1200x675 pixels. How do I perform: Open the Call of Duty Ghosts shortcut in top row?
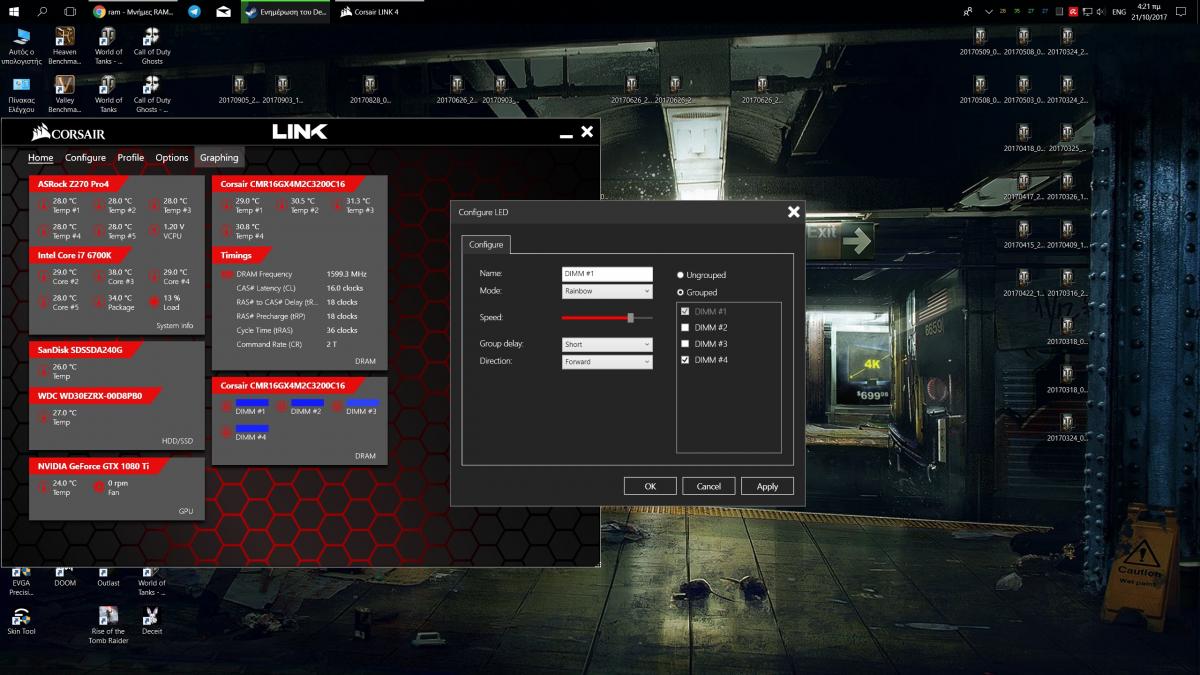152,45
